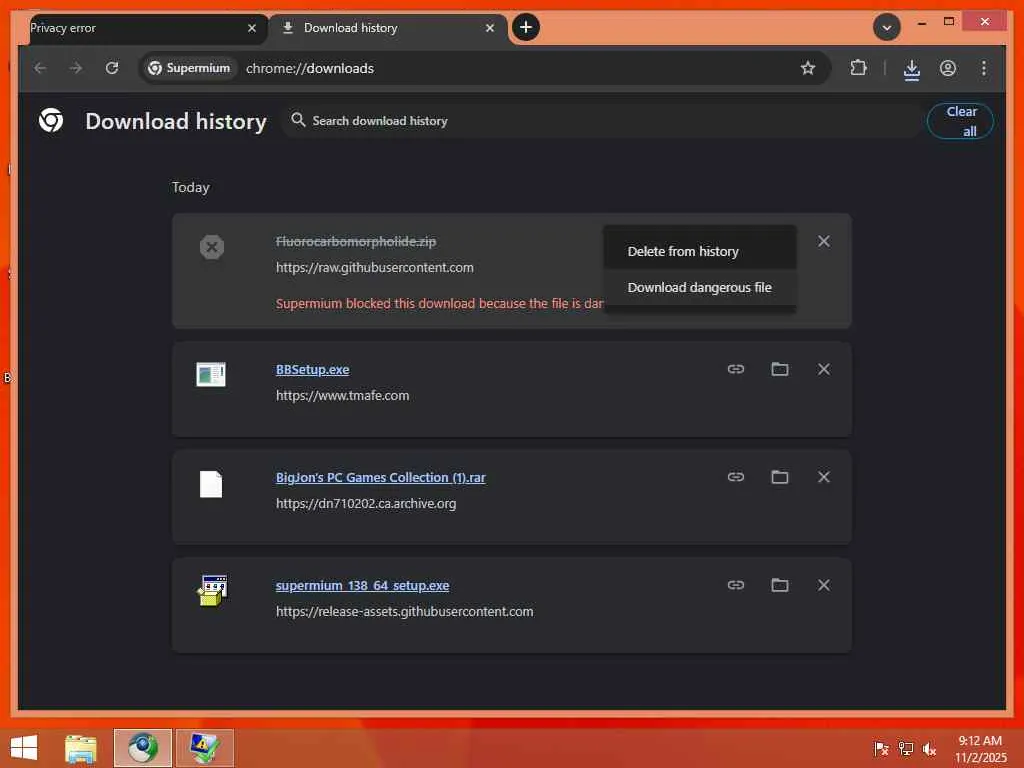Click the setup installer taskbar icon

204,748
